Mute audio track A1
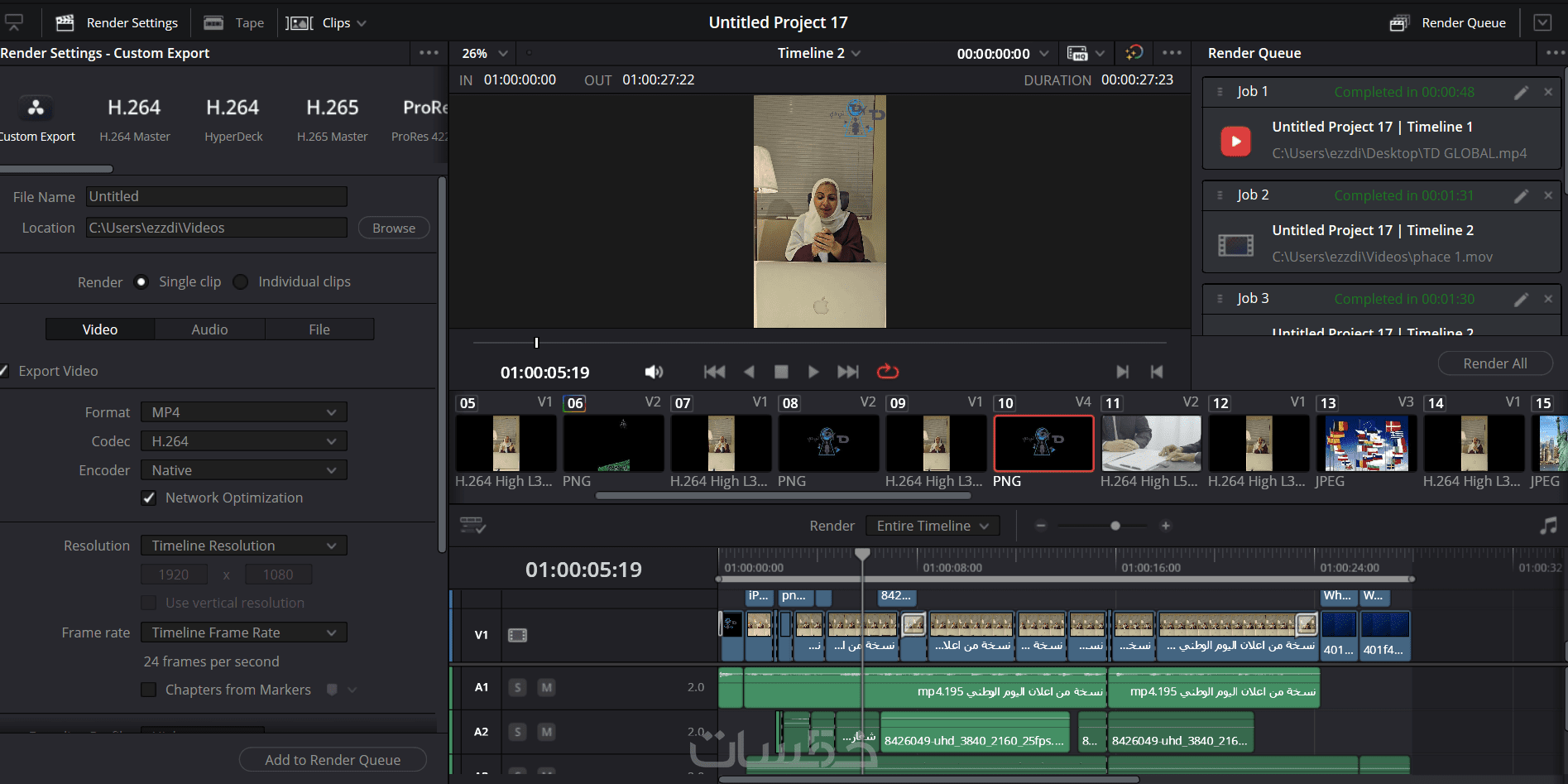Viewport: 1568px width, 784px height. point(546,687)
